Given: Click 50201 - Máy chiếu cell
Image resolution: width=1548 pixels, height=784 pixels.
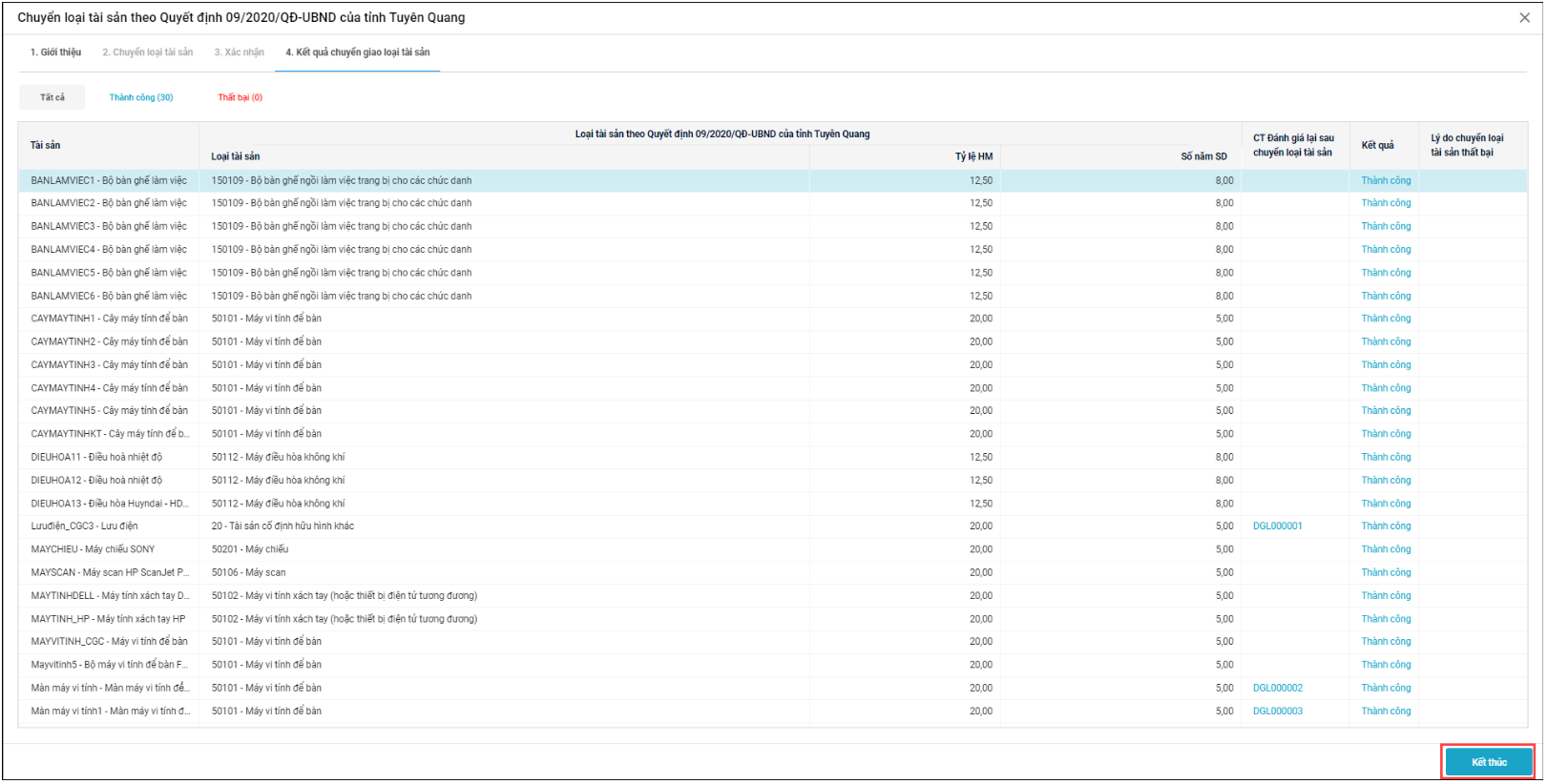Looking at the screenshot, I should pos(250,549).
